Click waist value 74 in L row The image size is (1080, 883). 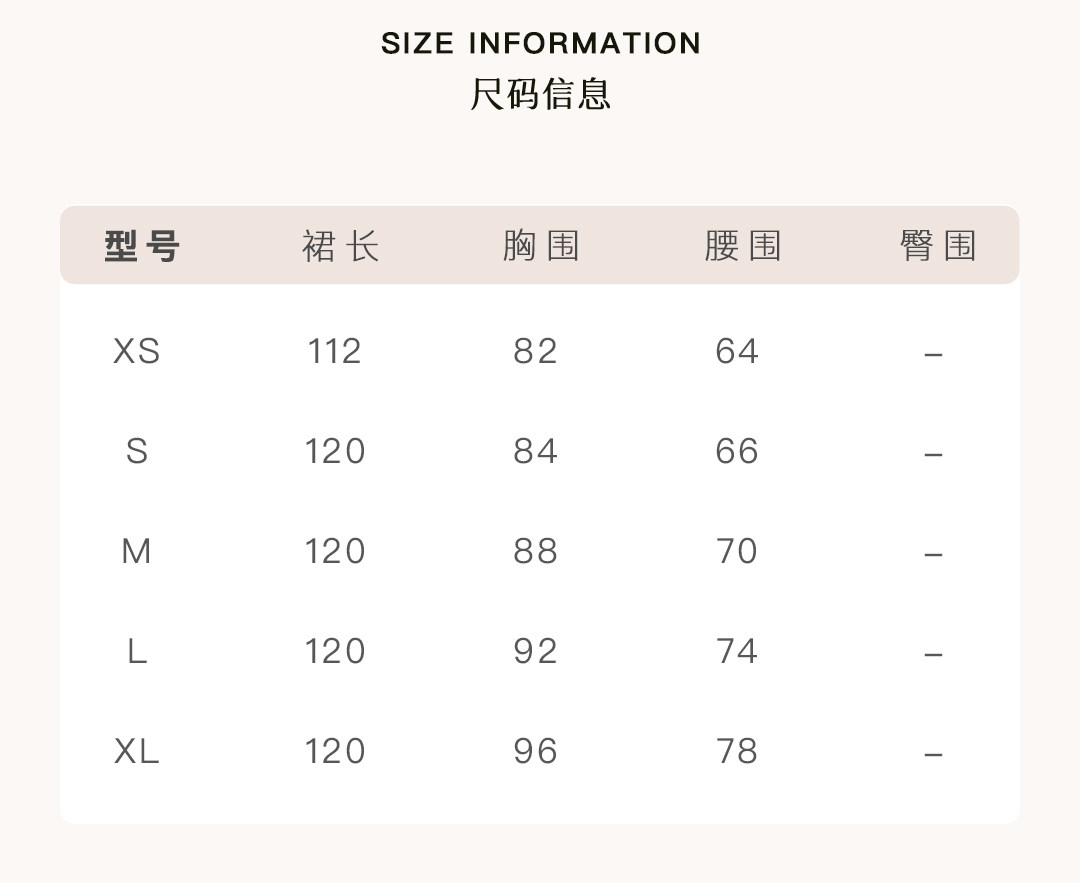coord(737,652)
